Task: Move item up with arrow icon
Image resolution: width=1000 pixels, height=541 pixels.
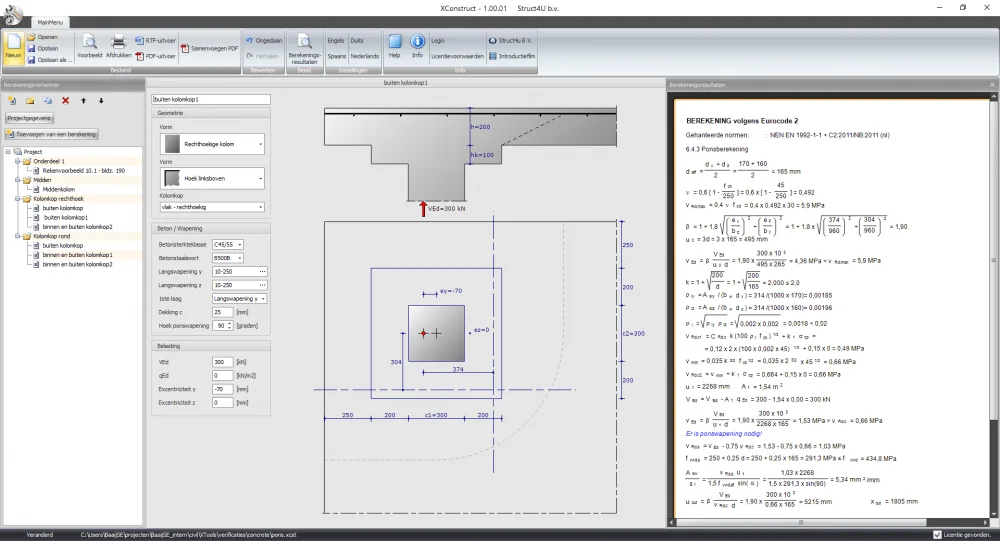Action: tap(84, 101)
